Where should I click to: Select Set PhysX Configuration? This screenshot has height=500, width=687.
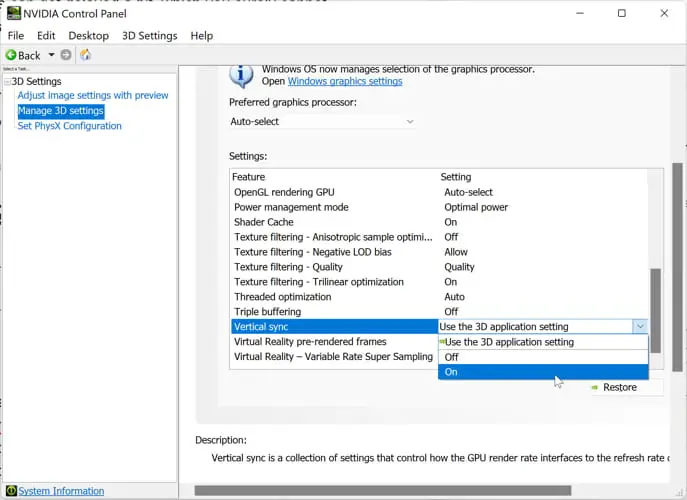click(70, 126)
